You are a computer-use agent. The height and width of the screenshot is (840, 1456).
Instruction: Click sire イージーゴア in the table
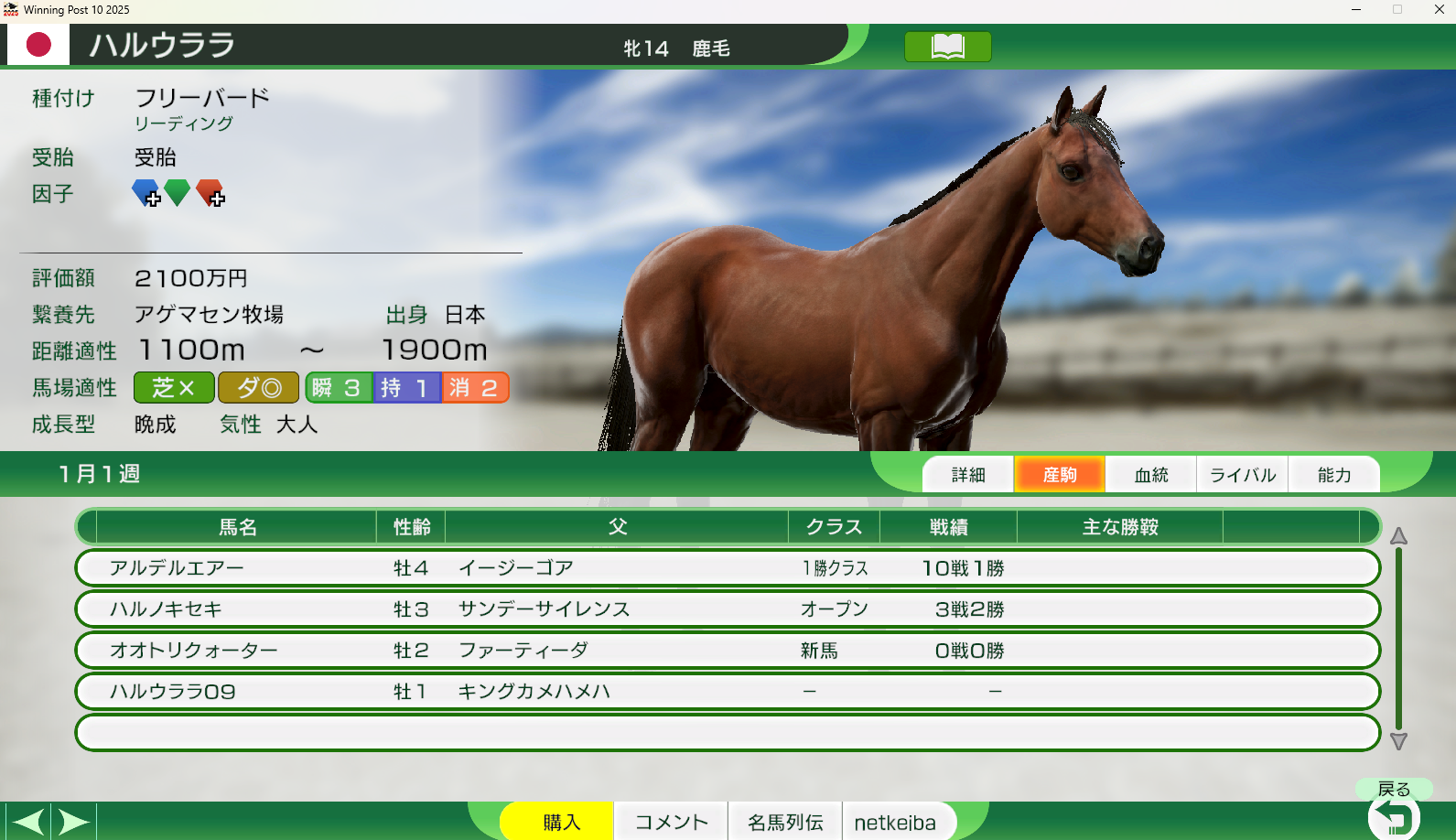516,568
